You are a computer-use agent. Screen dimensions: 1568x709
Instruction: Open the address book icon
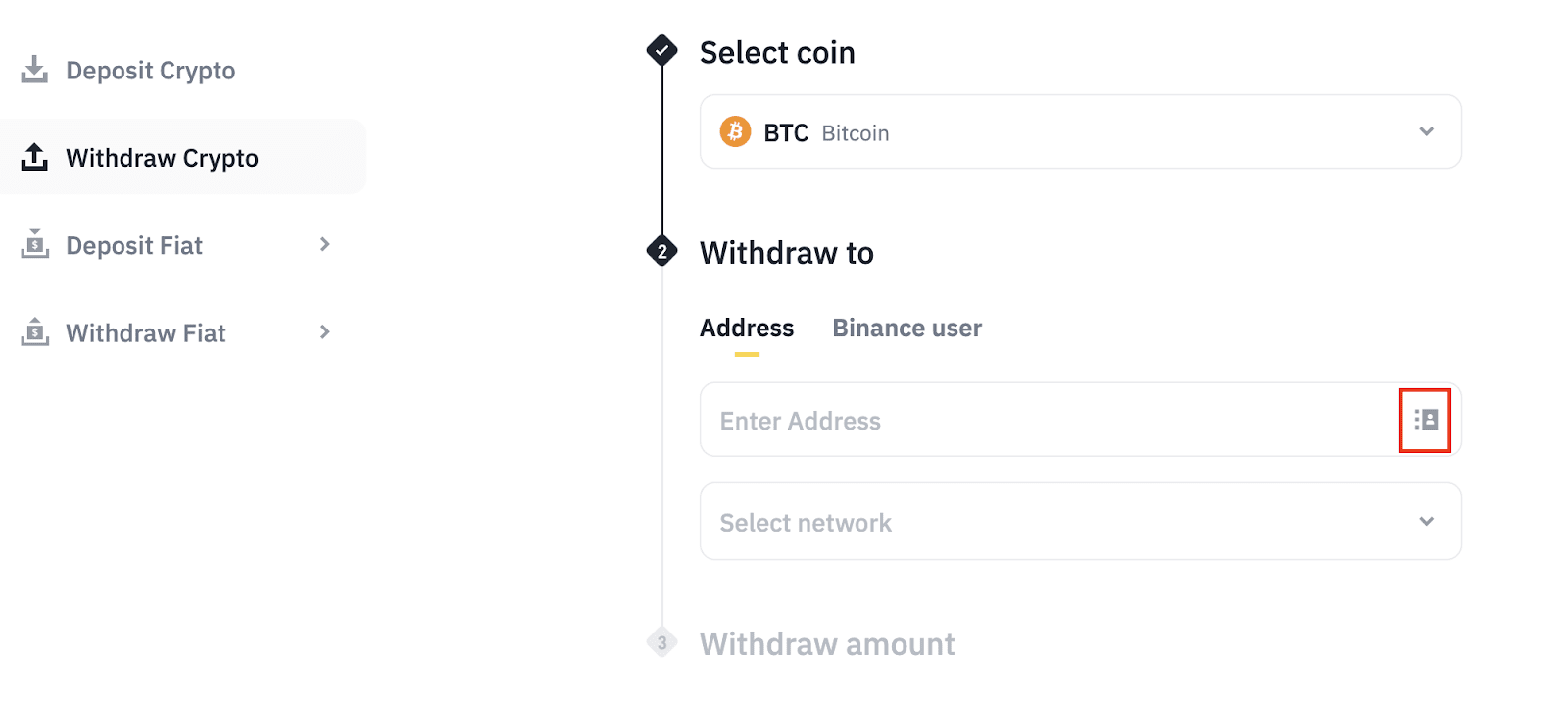click(1425, 420)
